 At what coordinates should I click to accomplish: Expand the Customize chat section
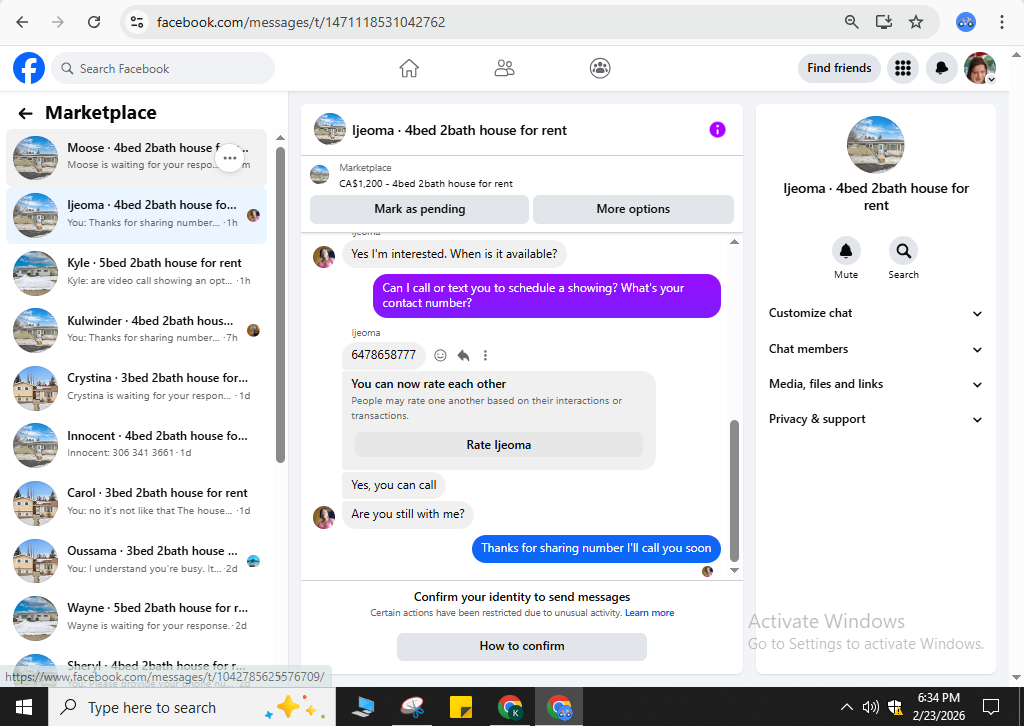point(875,313)
